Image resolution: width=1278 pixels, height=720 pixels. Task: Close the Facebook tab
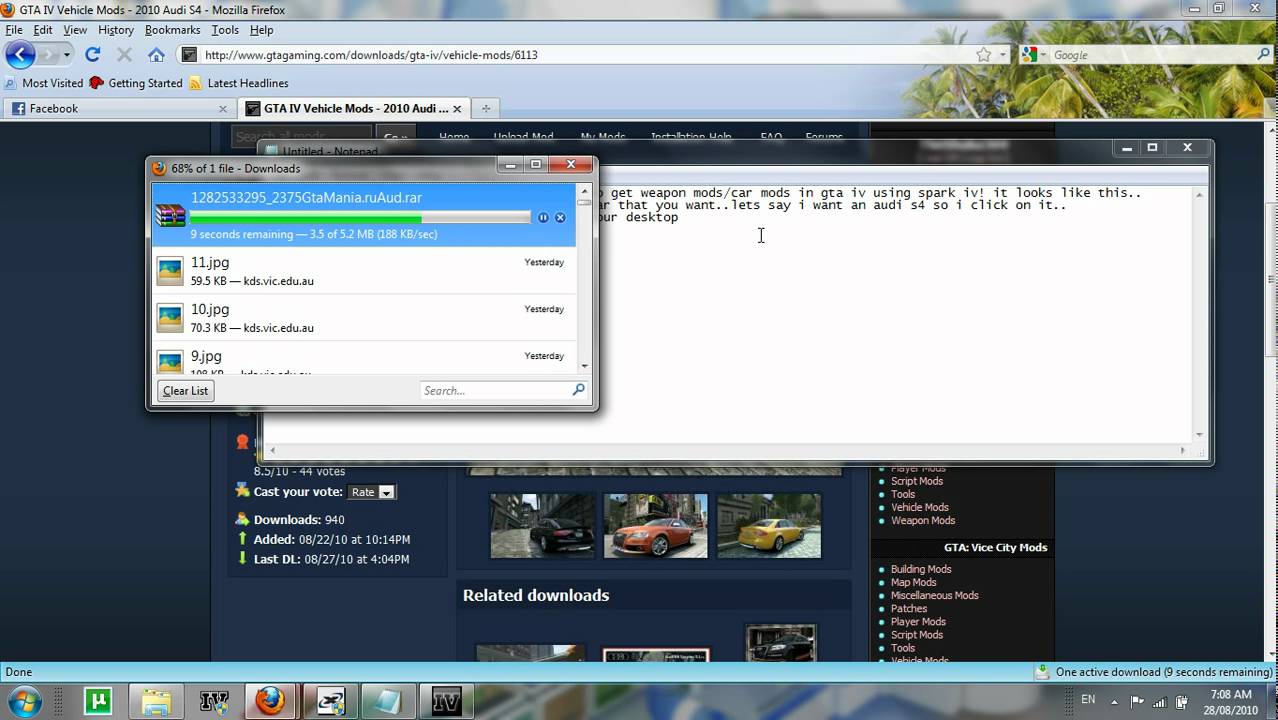pos(223,108)
